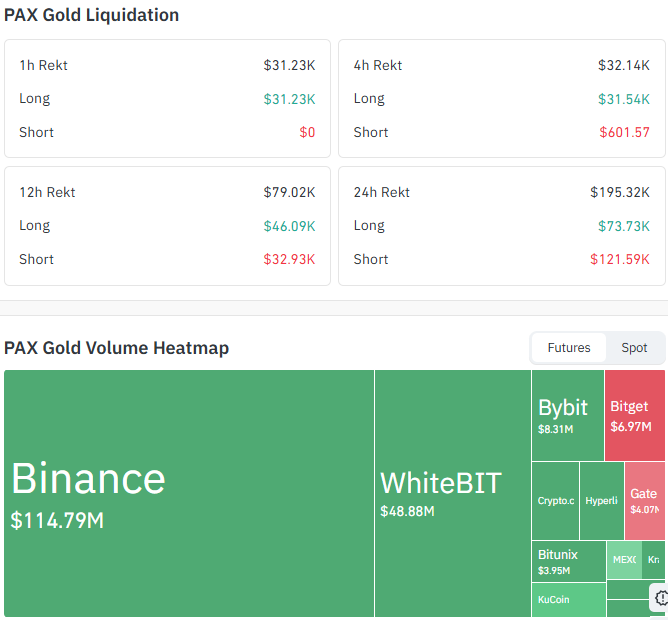
Task: Click the Bitunix $3.95M tile
Action: (569, 561)
